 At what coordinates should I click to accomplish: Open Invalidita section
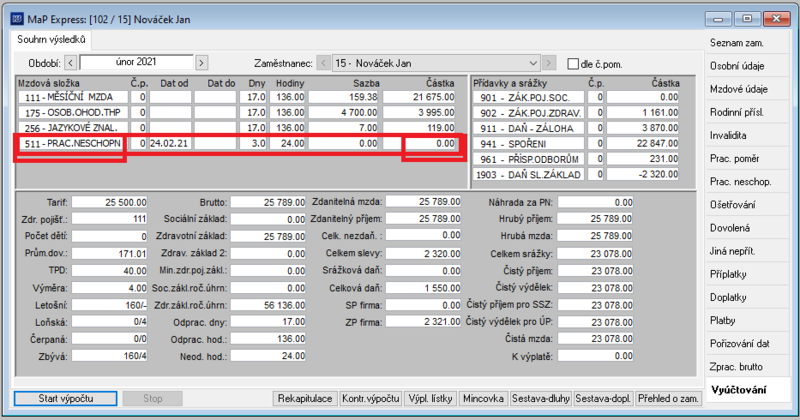click(747, 135)
